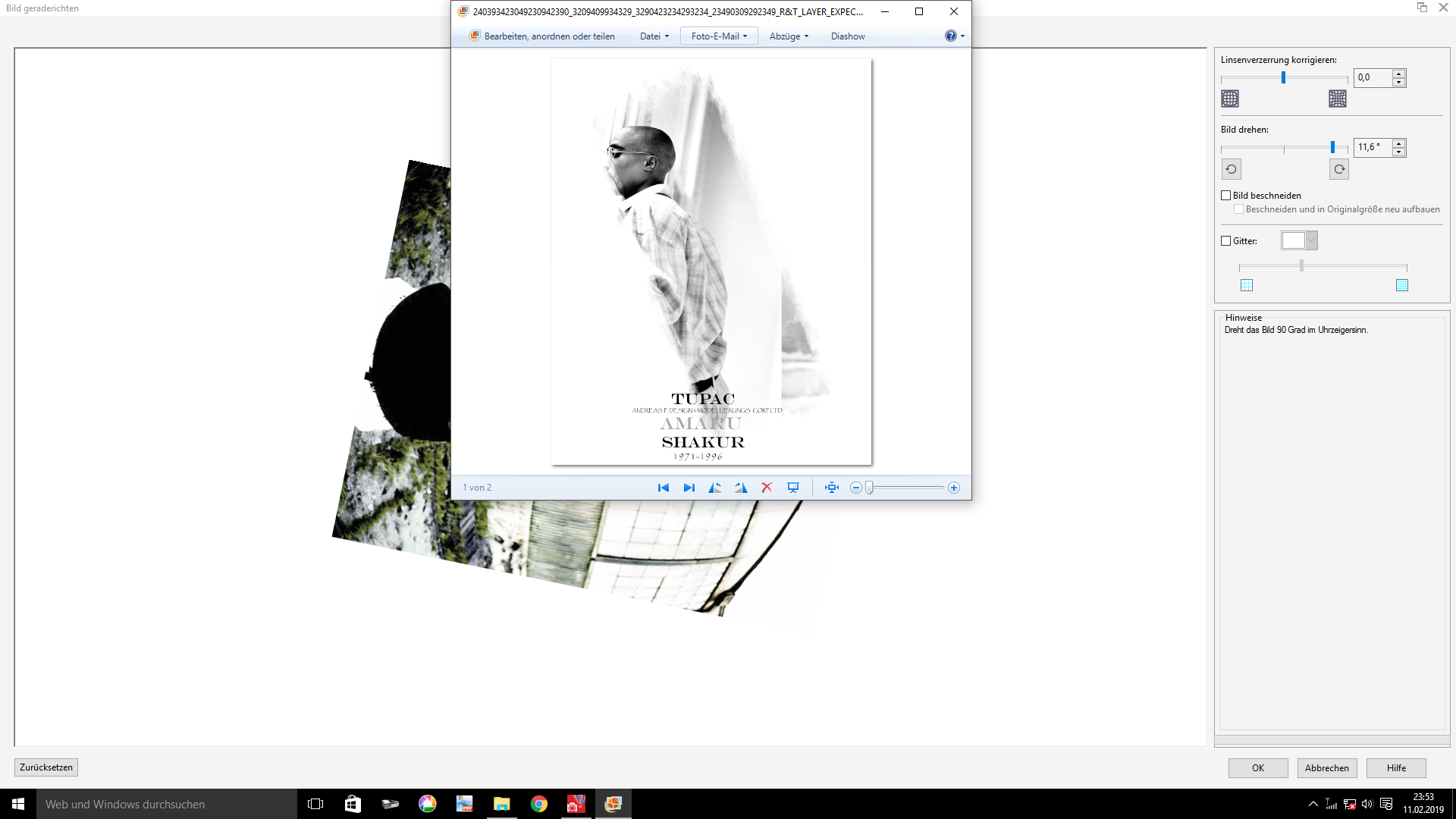Click barrel distortion icon under lens slider
The width and height of the screenshot is (1456, 819).
[1230, 99]
